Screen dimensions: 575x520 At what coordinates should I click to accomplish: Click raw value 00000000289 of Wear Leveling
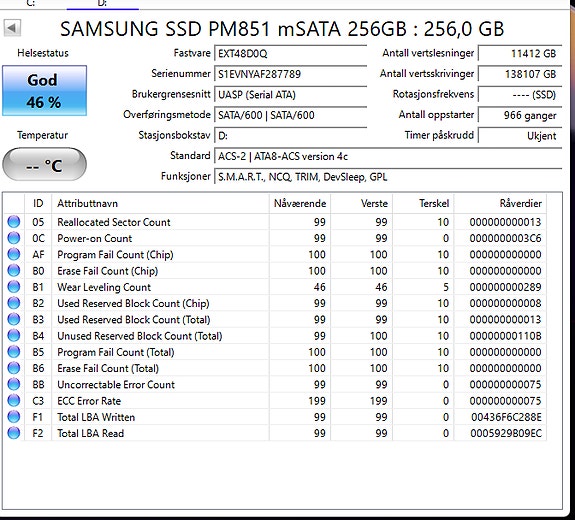(505, 287)
